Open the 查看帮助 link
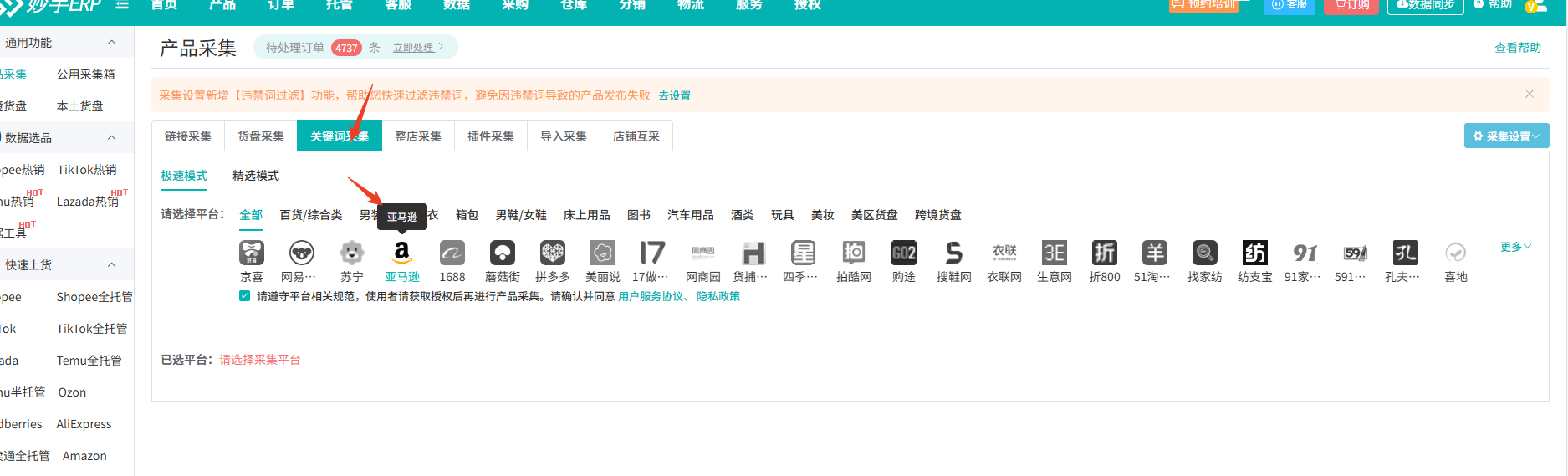Image resolution: width=1568 pixels, height=476 pixels. (x=1518, y=48)
